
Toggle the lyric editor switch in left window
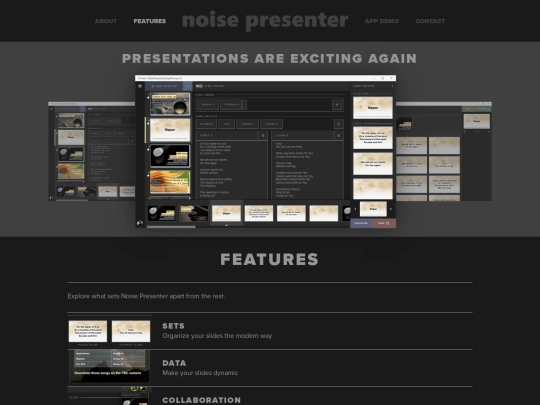click(90, 109)
